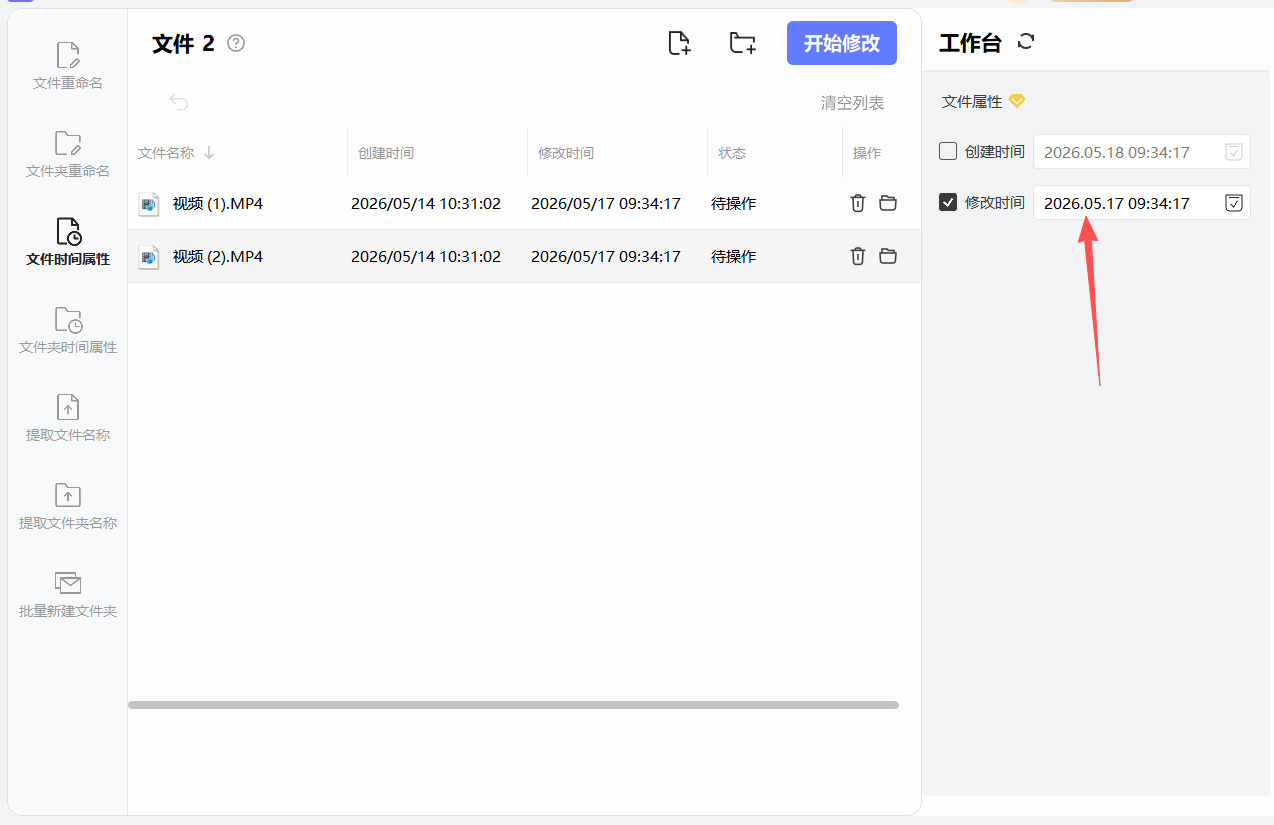Click the 文件 2 heading
Screen dimensions: 1274x825
[x=183, y=43]
